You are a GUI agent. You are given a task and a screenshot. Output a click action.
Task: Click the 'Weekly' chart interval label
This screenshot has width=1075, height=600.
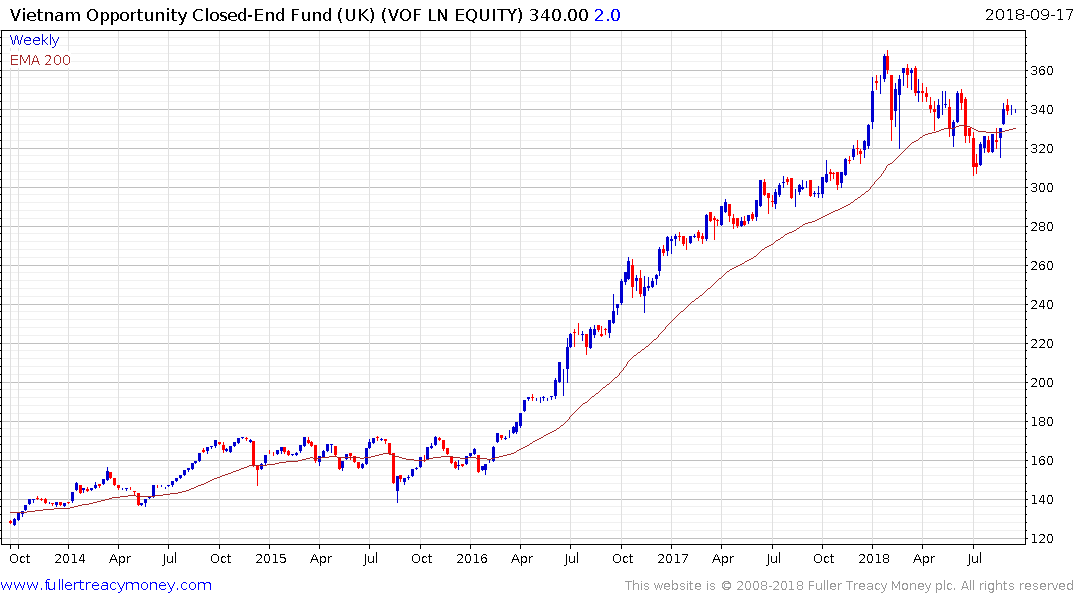[x=34, y=40]
